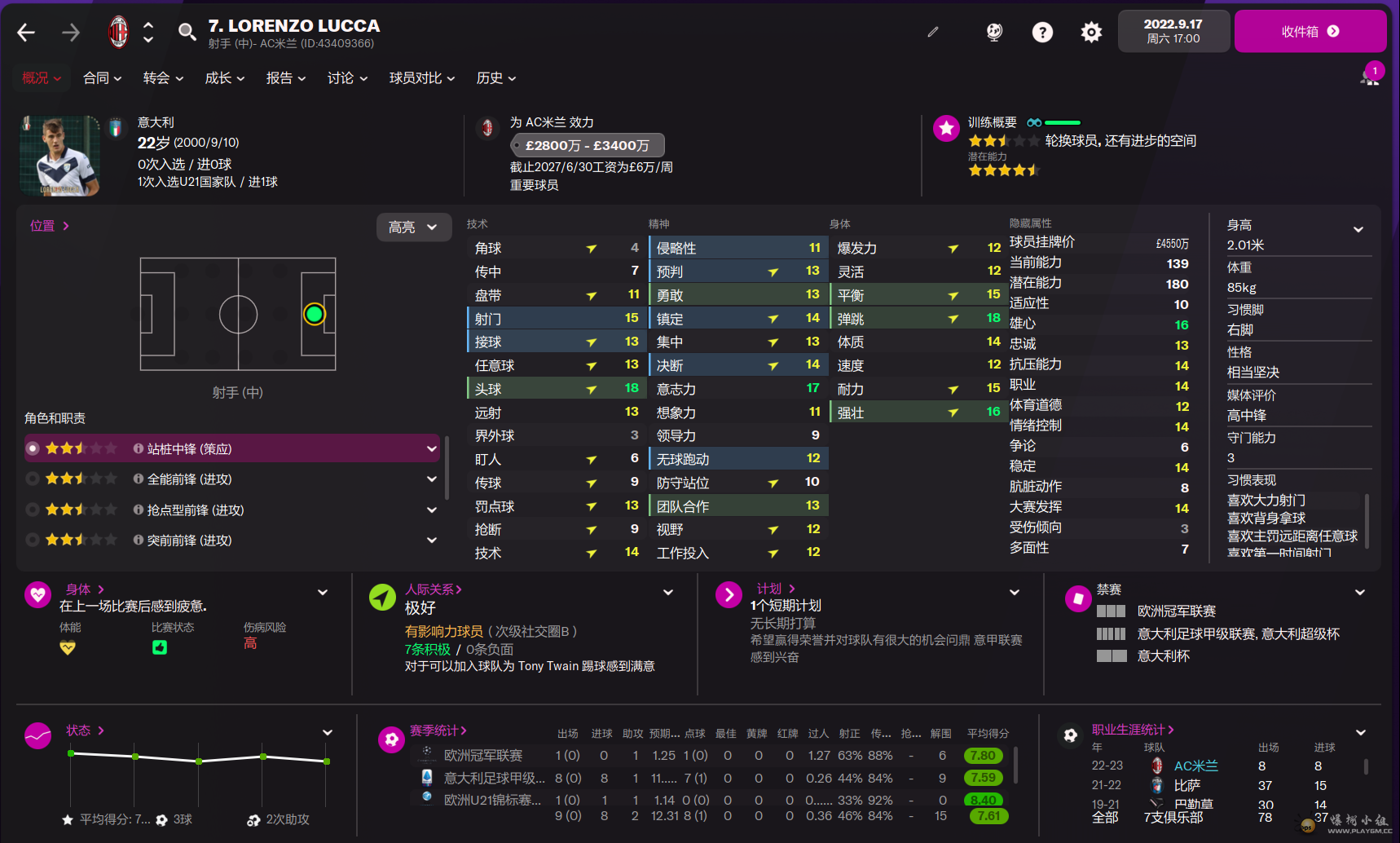Open the 高亮 dropdown
1400x843 pixels.
(x=413, y=227)
